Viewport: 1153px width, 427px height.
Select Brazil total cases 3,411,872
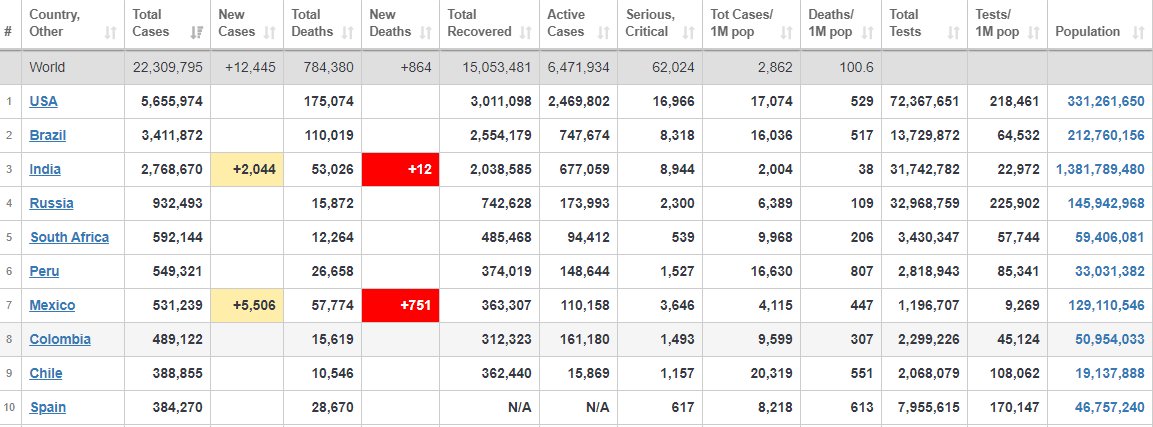(171, 135)
